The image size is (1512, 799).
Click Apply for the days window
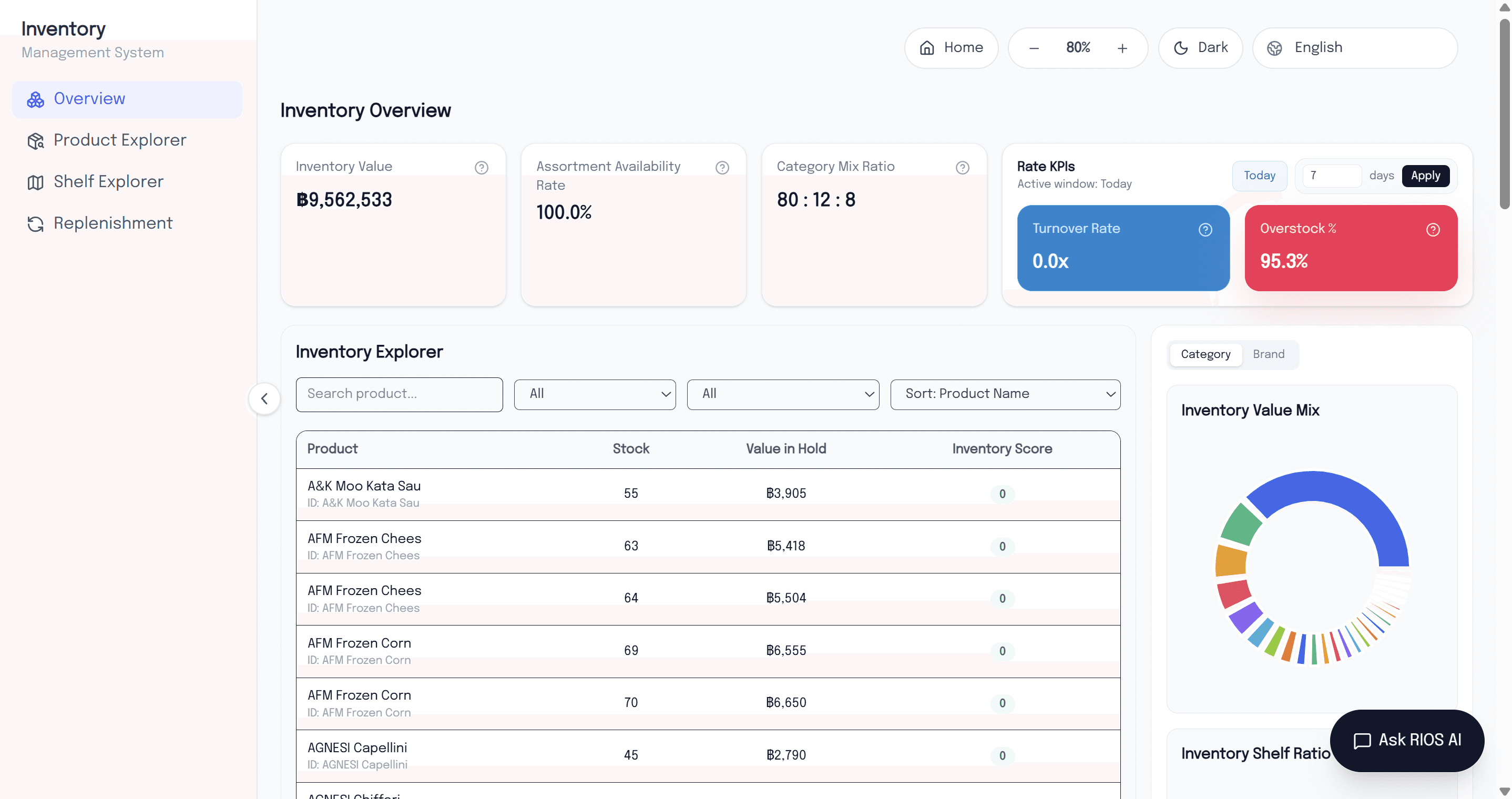coord(1425,176)
